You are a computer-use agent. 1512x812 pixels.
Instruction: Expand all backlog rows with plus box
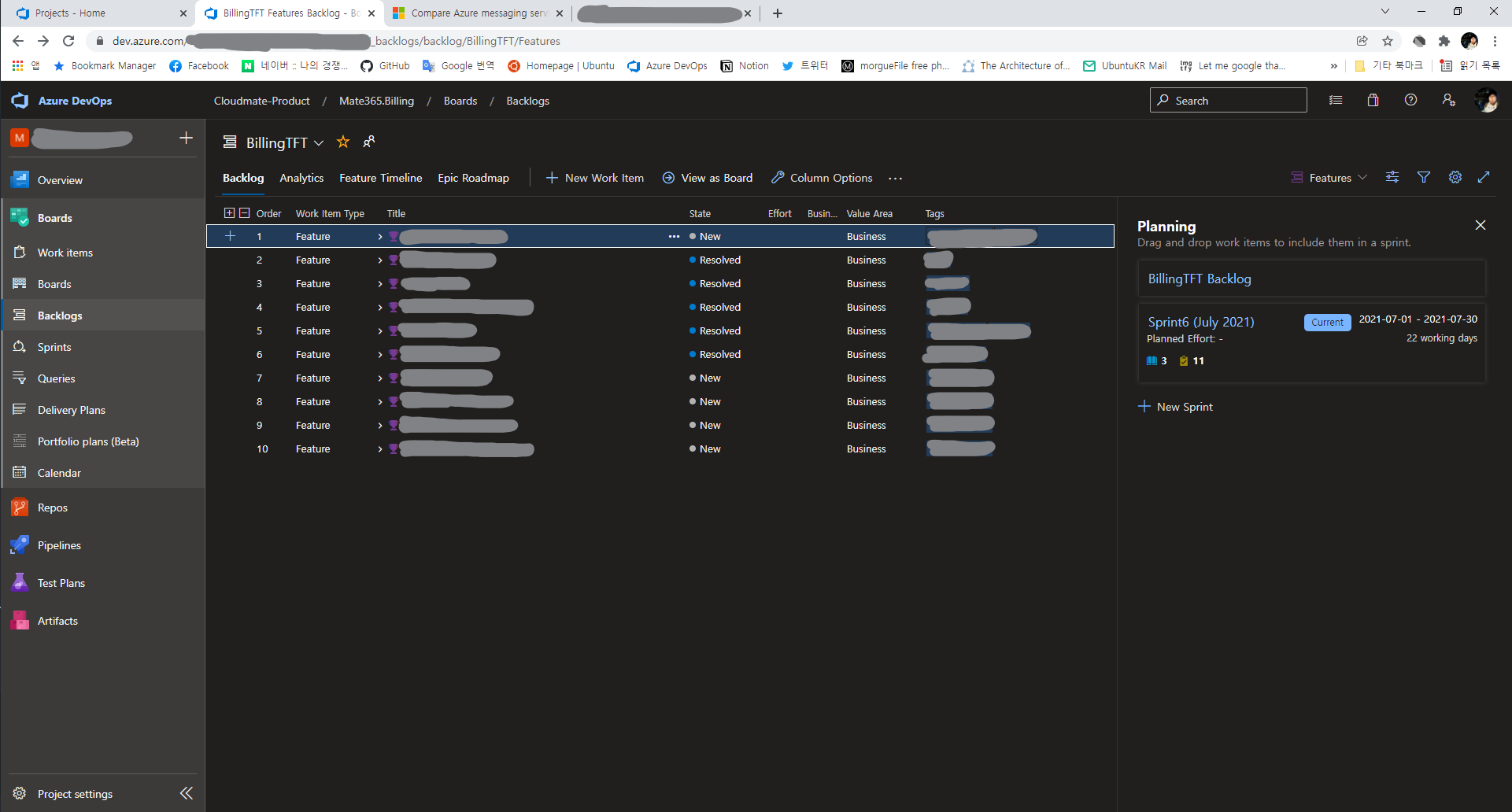click(x=229, y=213)
